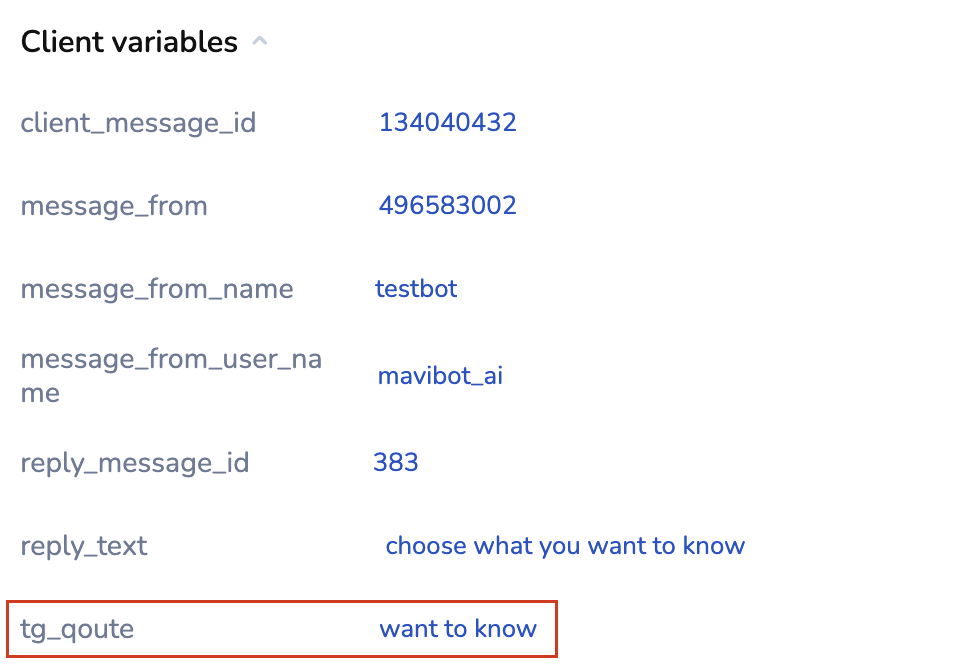Click the message_from value 496583002
This screenshot has height=668, width=970.
(447, 205)
